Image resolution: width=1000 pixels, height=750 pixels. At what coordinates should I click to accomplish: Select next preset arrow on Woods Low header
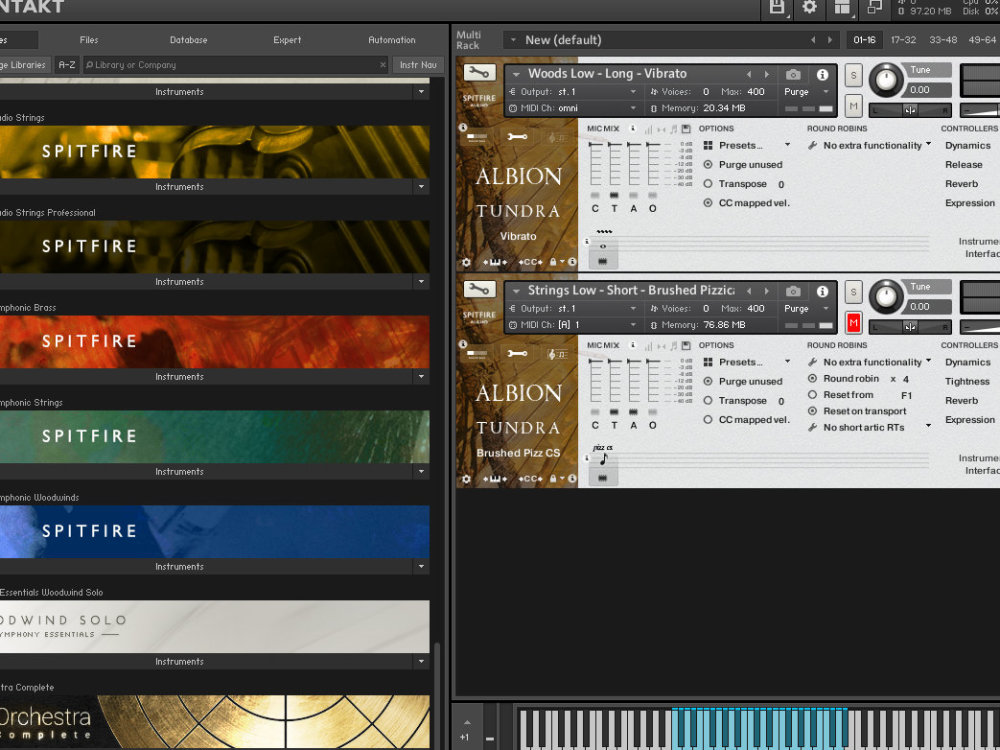point(767,75)
